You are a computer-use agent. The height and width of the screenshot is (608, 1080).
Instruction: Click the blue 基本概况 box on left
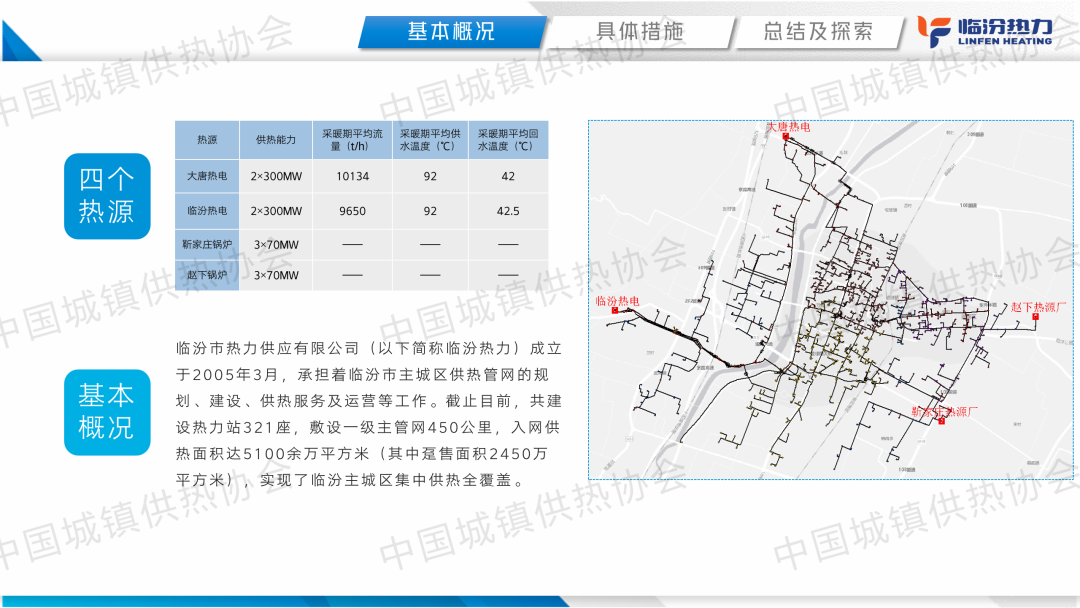[x=107, y=412]
